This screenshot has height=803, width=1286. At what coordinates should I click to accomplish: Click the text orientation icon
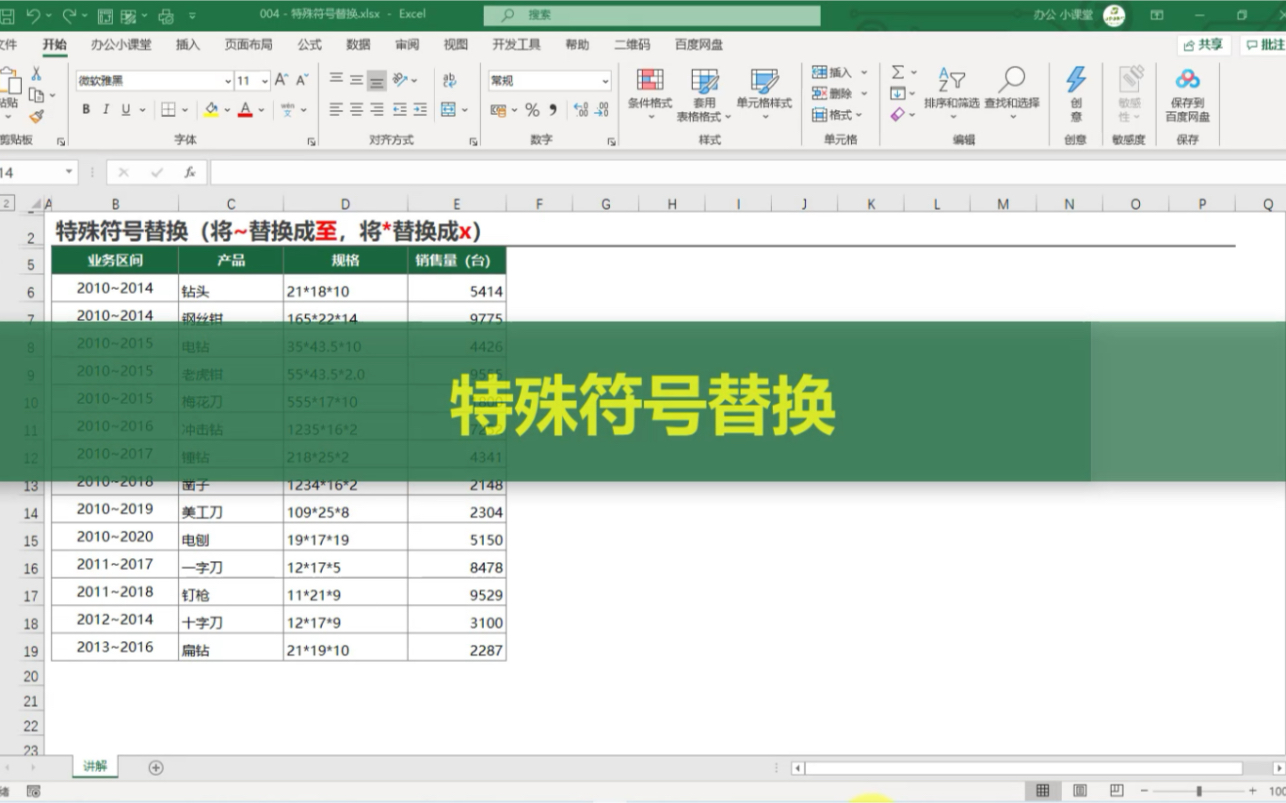click(400, 80)
